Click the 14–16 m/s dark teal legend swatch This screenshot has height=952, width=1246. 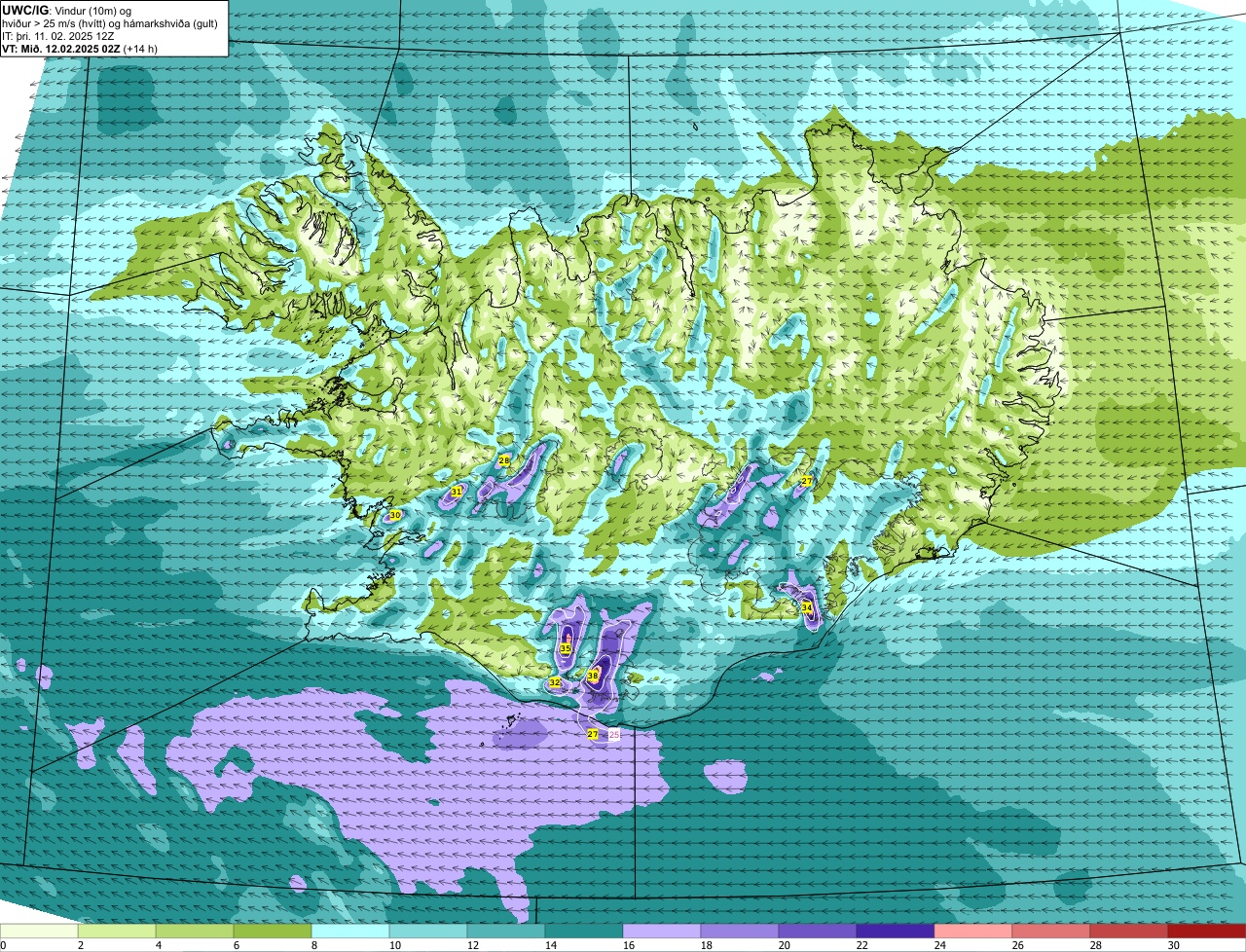pos(584,931)
